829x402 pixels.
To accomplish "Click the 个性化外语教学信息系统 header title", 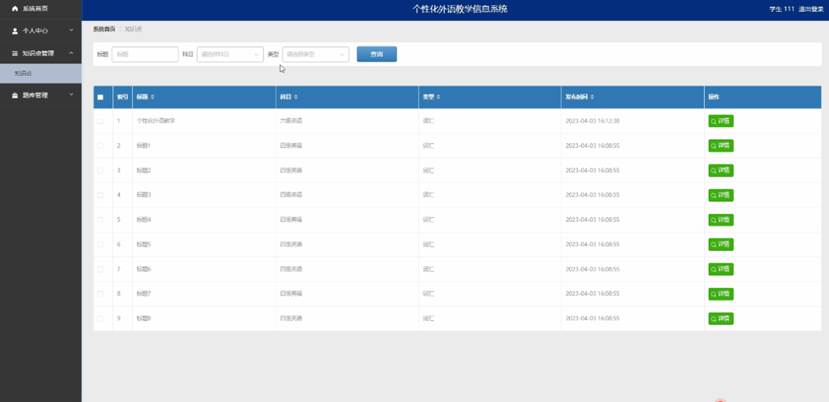I will tap(460, 9).
